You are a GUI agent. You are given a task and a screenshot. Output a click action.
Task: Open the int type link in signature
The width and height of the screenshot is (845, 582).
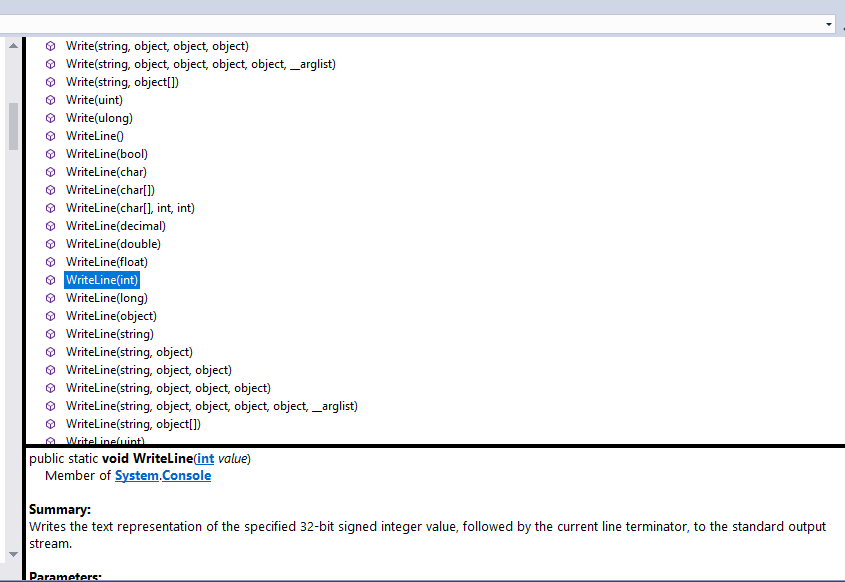205,459
